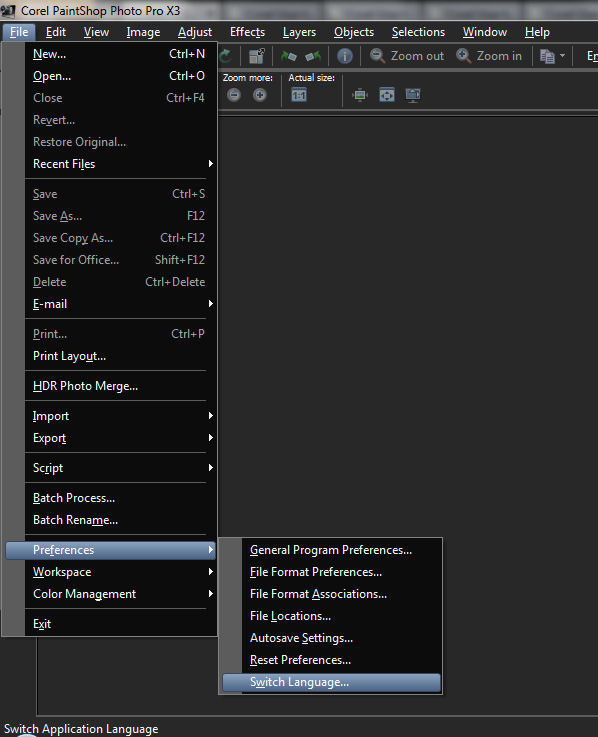The width and height of the screenshot is (598, 737).
Task: Expand the Recent Files submenu
Action: pos(121,164)
